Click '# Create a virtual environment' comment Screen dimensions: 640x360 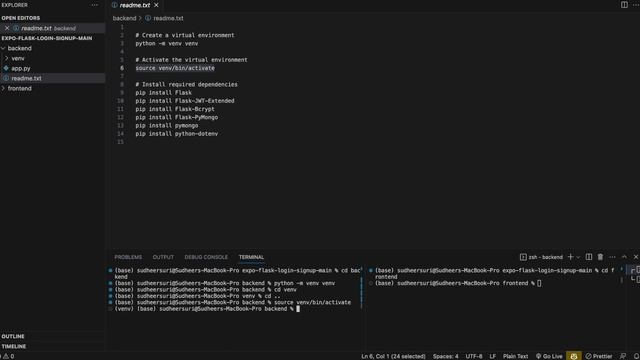[x=185, y=36]
